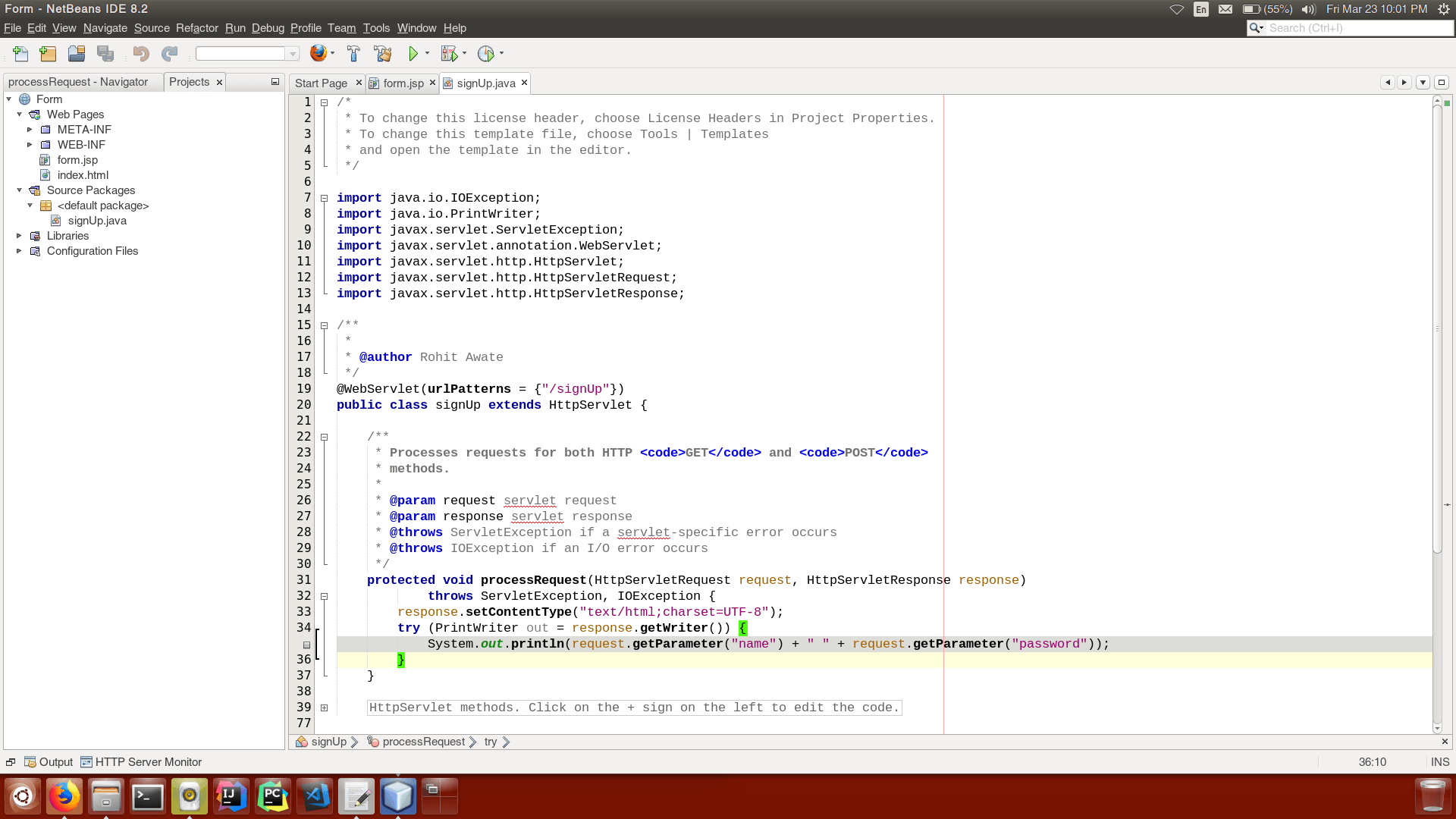Click the Build Project hammer icon
This screenshot has height=819, width=1456.
click(353, 54)
